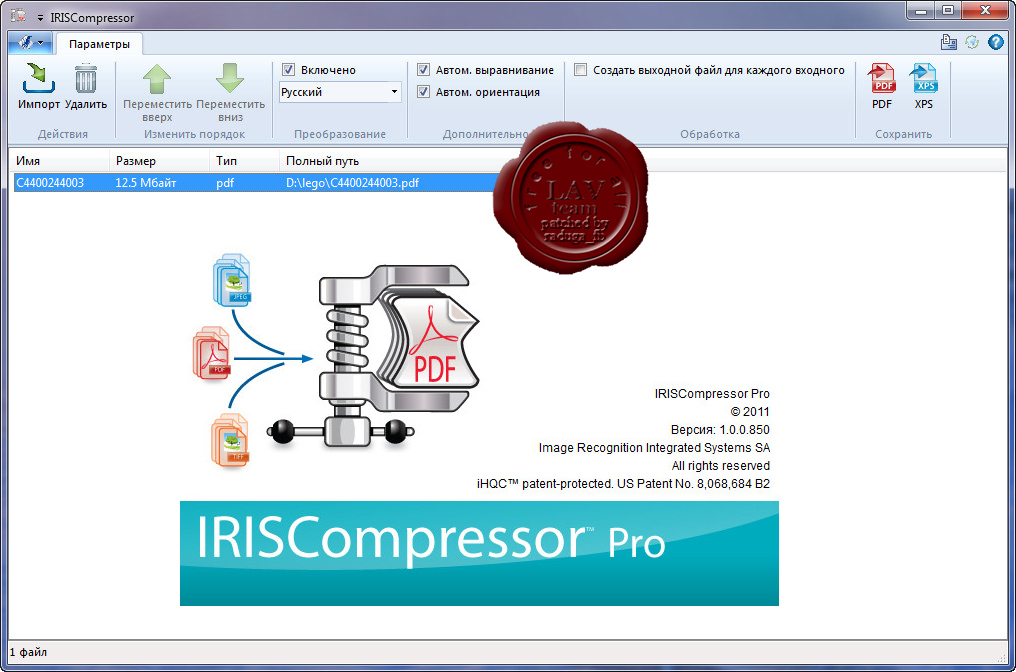The width and height of the screenshot is (1016, 672).
Task: Enable Создать выходной файл для каждого входного
Action: 581,69
